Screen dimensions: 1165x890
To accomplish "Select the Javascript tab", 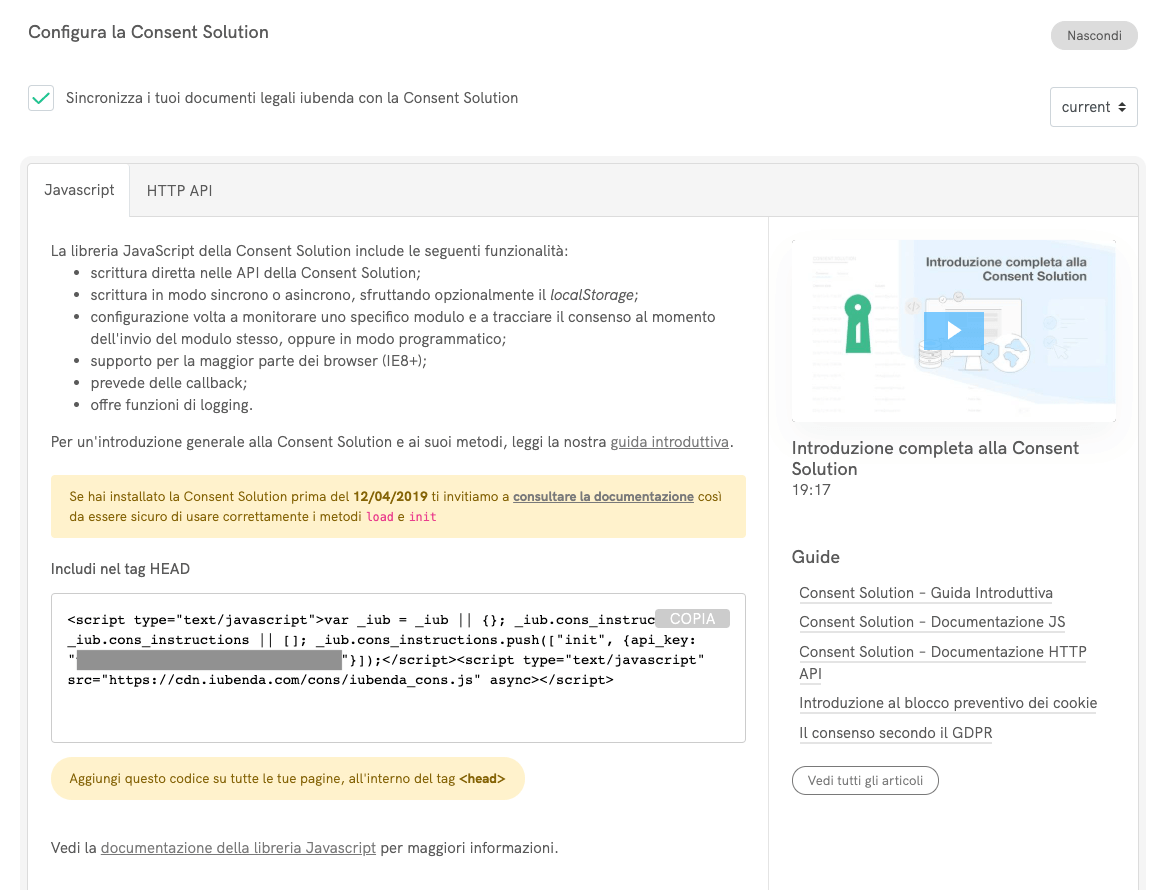I will tap(77, 190).
